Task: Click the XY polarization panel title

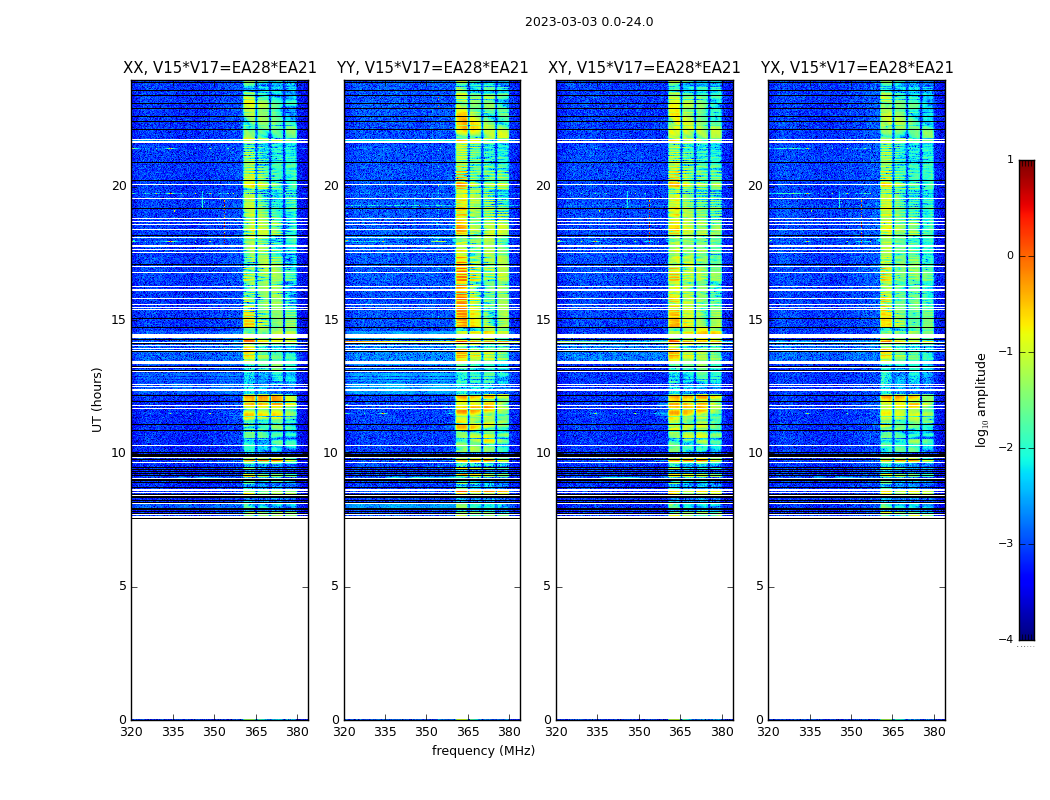Action: (644, 68)
